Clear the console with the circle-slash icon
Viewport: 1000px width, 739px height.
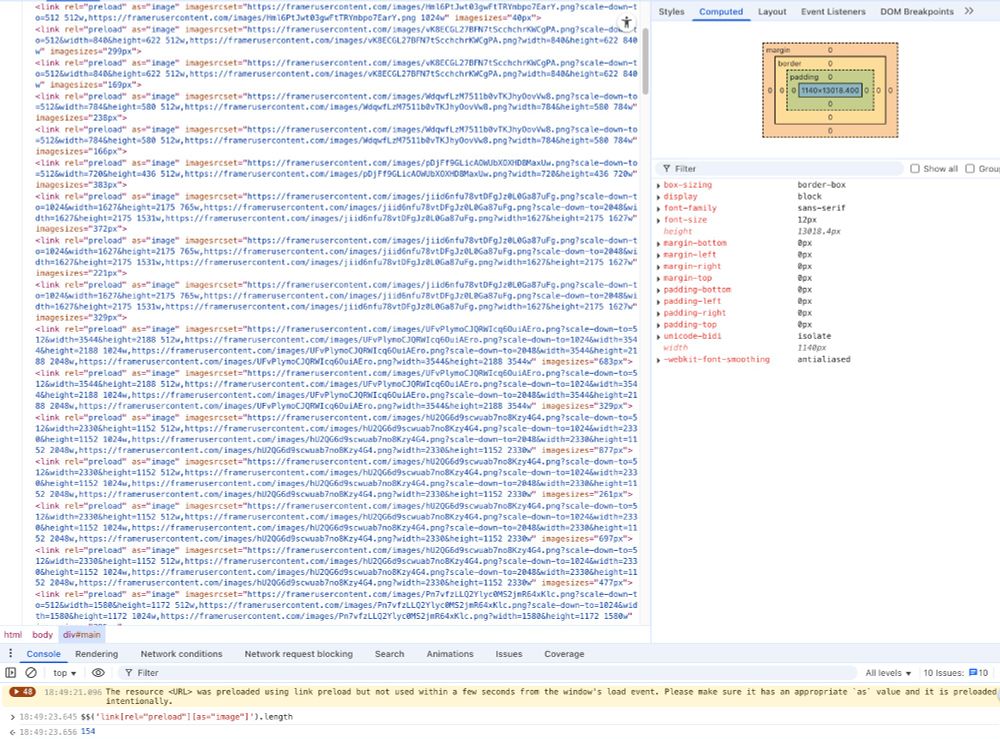click(x=31, y=673)
